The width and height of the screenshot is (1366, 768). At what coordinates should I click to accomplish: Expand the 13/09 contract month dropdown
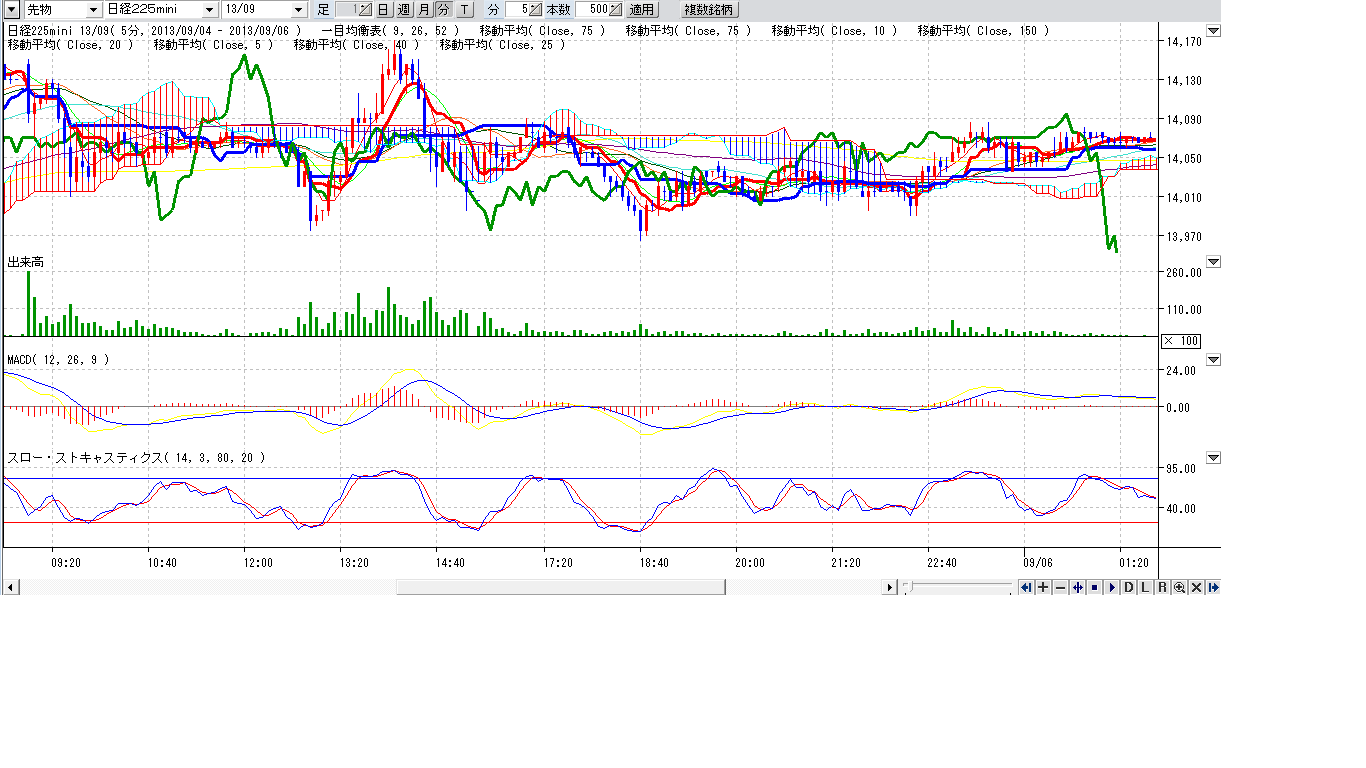click(x=299, y=9)
